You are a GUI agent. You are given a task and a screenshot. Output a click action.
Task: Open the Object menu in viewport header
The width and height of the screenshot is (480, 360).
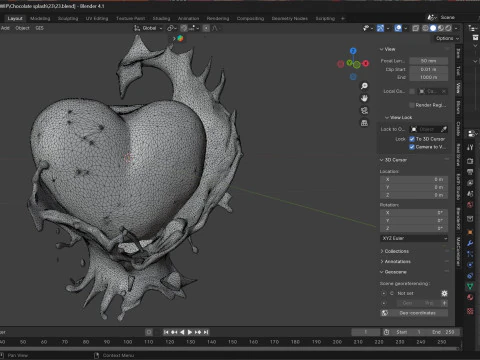(22, 28)
